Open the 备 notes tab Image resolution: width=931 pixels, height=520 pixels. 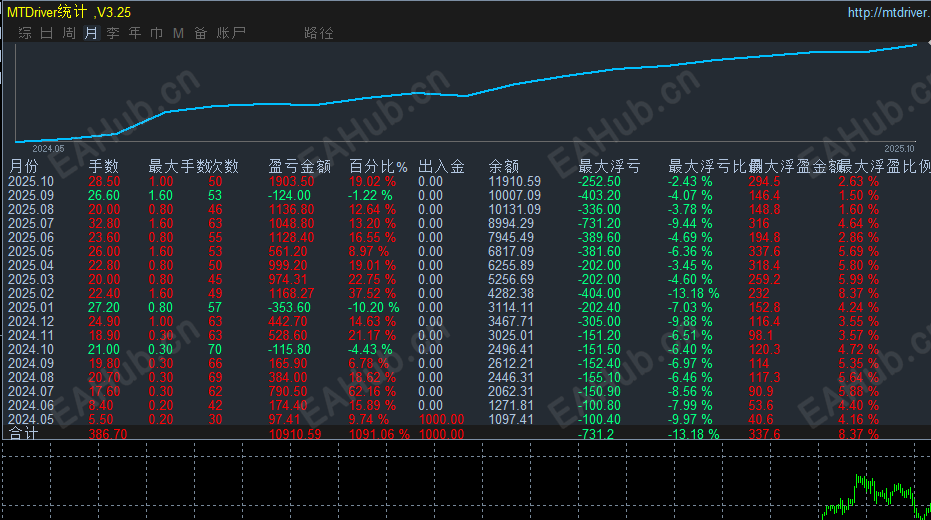pyautogui.click(x=201, y=33)
